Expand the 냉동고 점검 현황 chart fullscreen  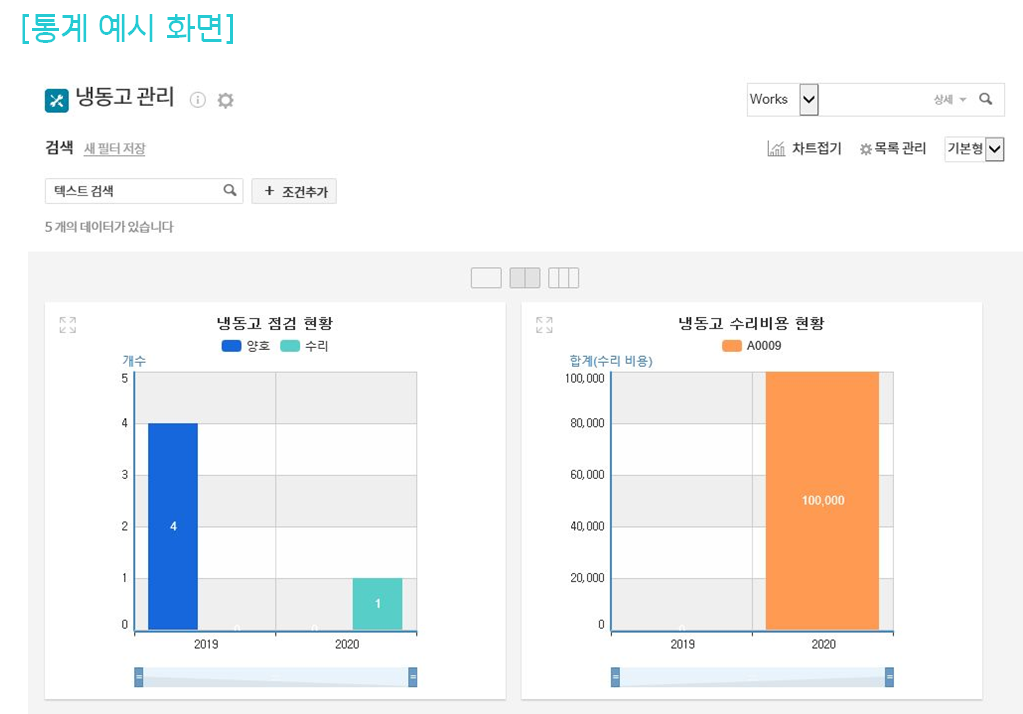68,325
